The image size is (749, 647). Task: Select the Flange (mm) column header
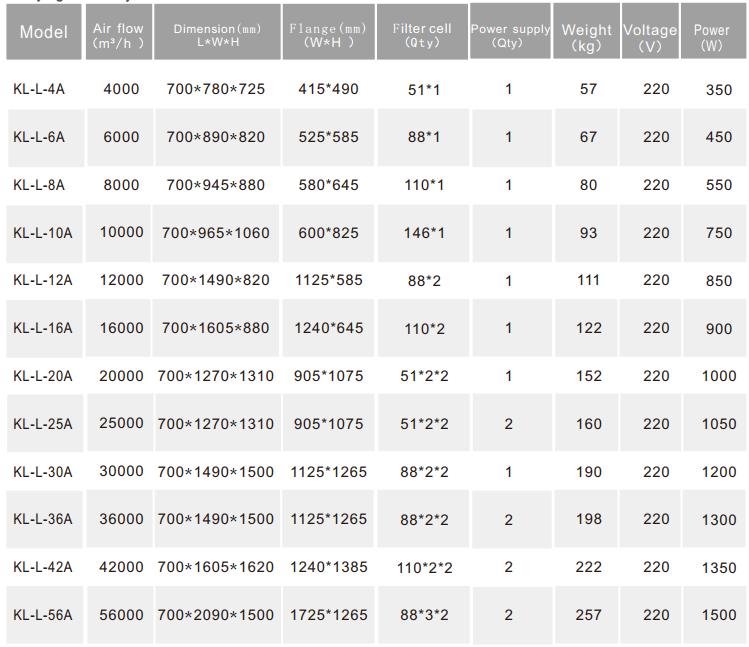[x=327, y=36]
